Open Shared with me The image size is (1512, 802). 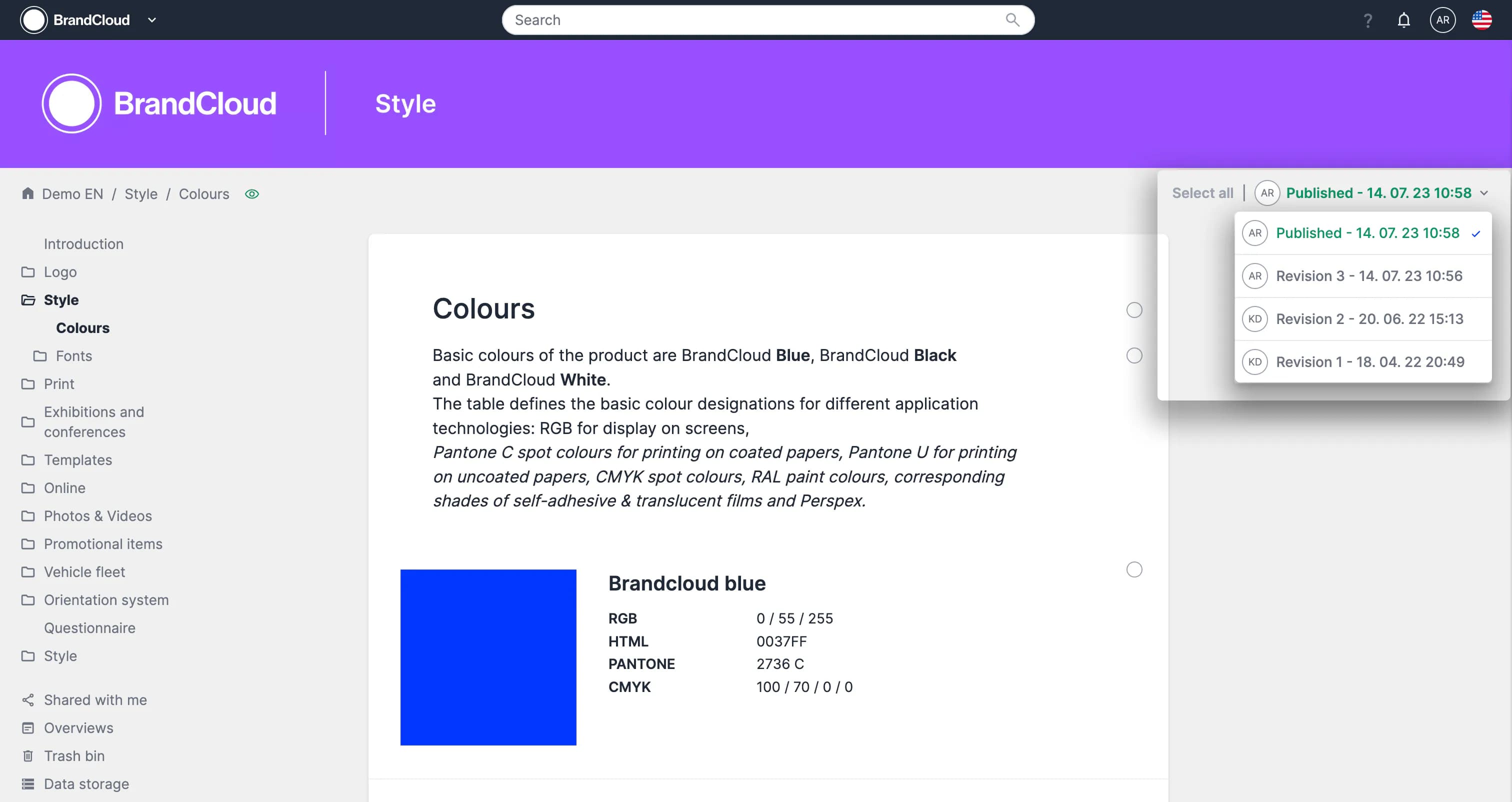pos(95,700)
